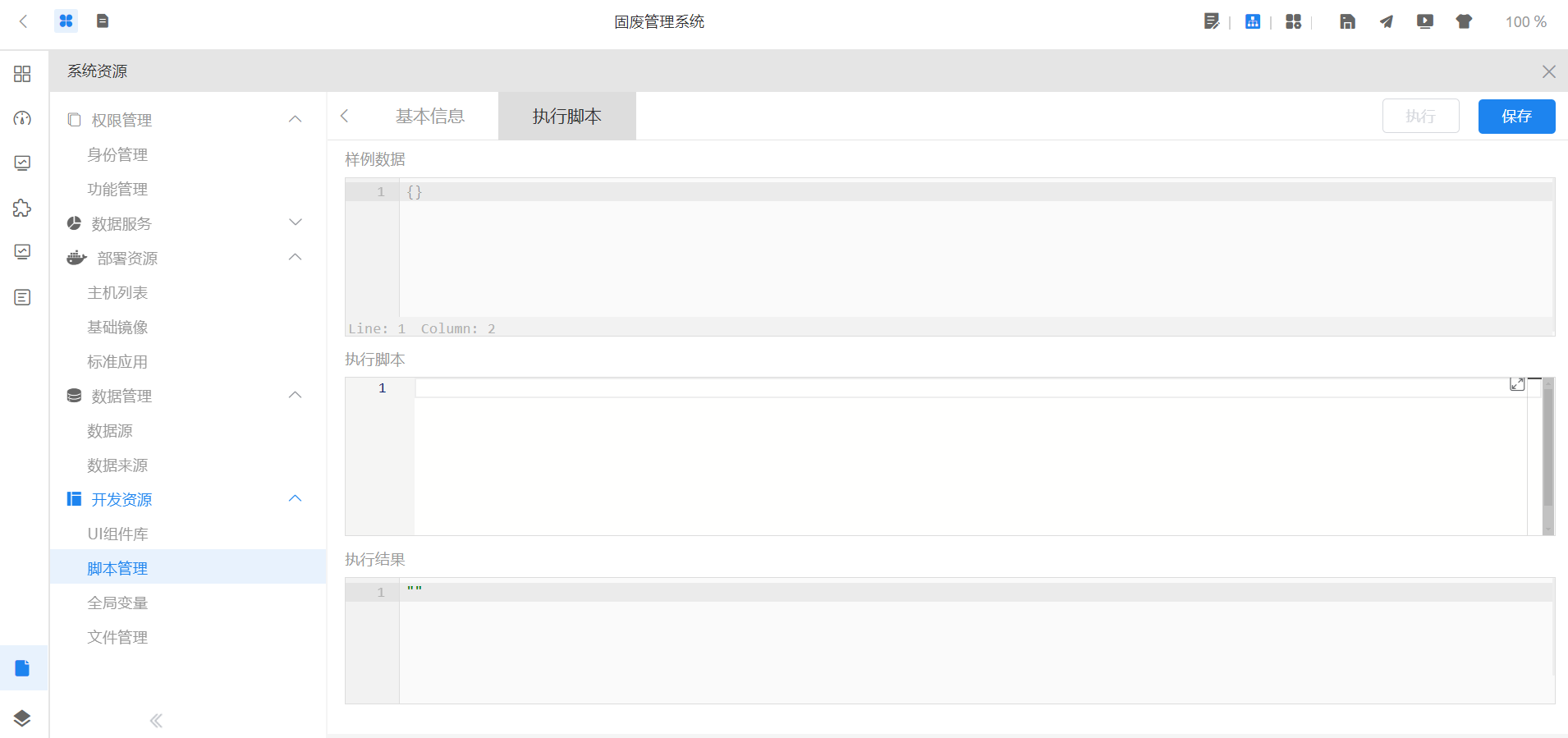The height and width of the screenshot is (738, 1568).
Task: Close the 系统资源 panel
Action: (x=1548, y=71)
